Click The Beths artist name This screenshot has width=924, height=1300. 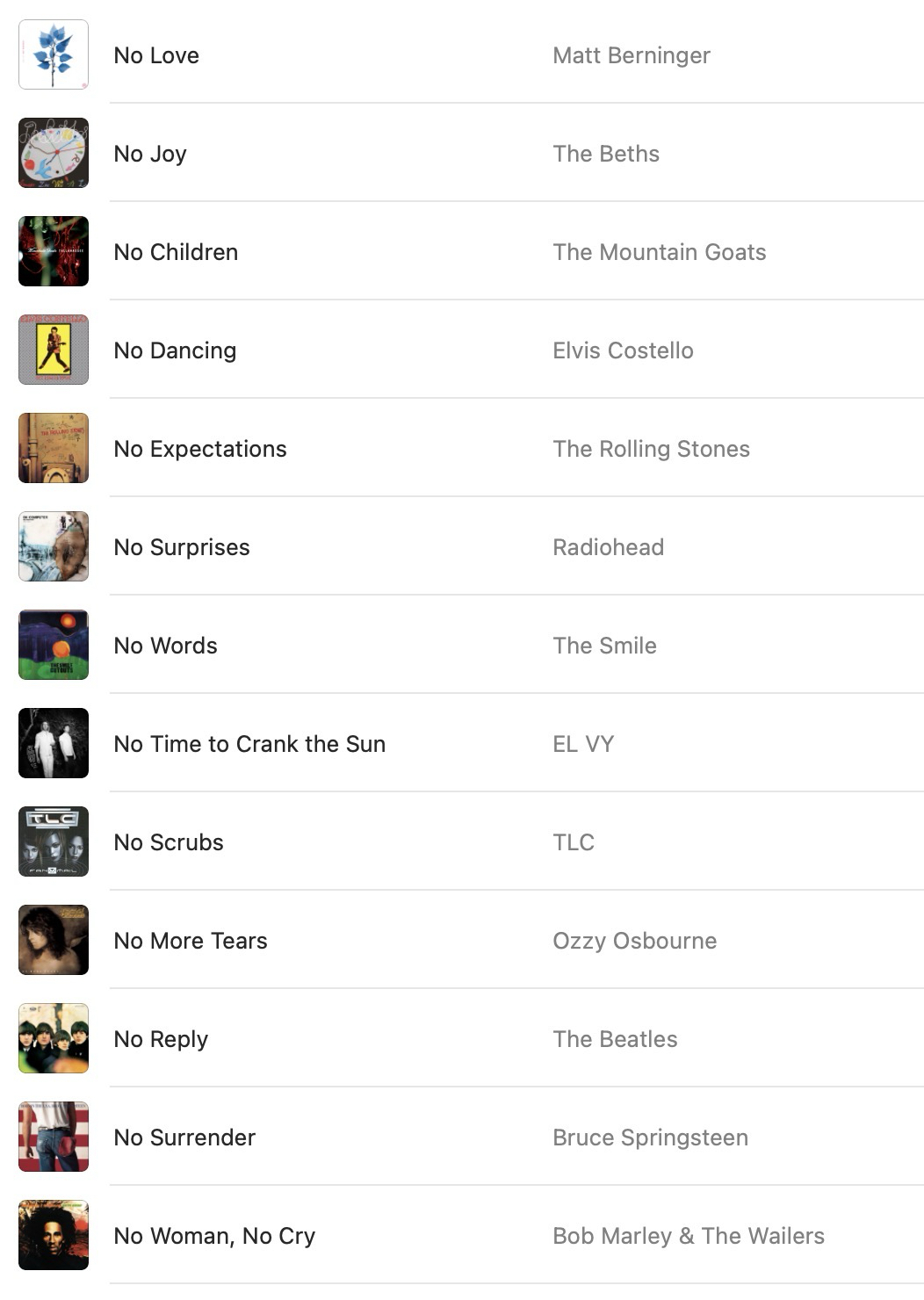606,154
